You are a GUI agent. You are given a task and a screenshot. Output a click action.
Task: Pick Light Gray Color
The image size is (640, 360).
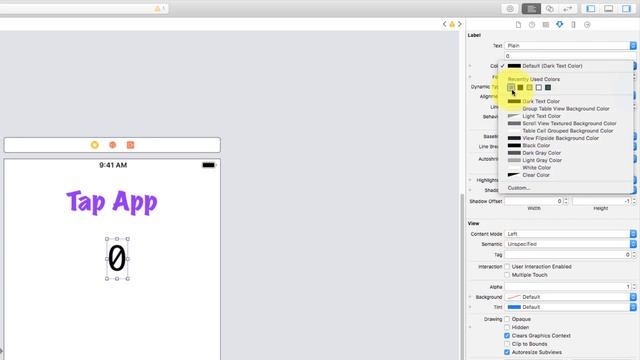click(x=566, y=160)
